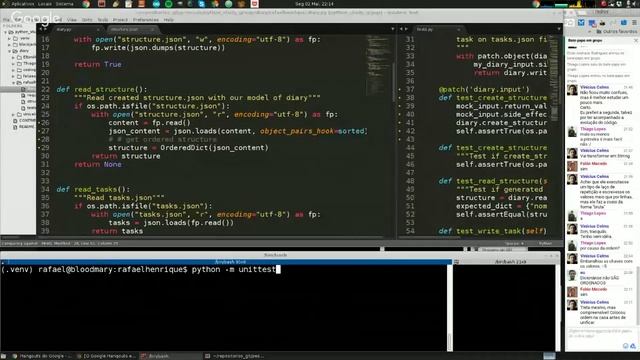Open the emoji picker in chat input

coord(625,346)
